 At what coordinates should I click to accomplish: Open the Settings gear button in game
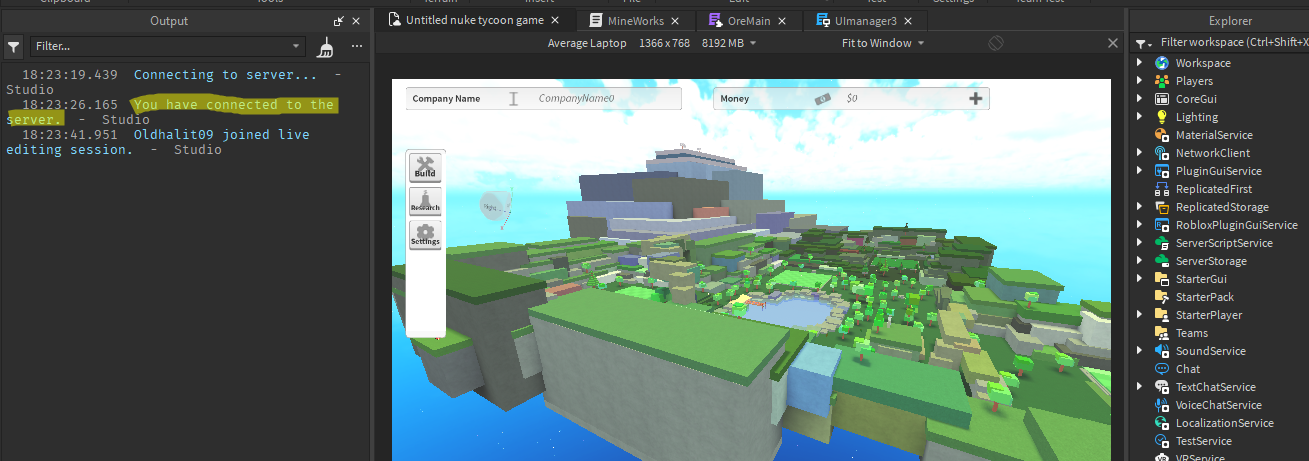pos(425,235)
